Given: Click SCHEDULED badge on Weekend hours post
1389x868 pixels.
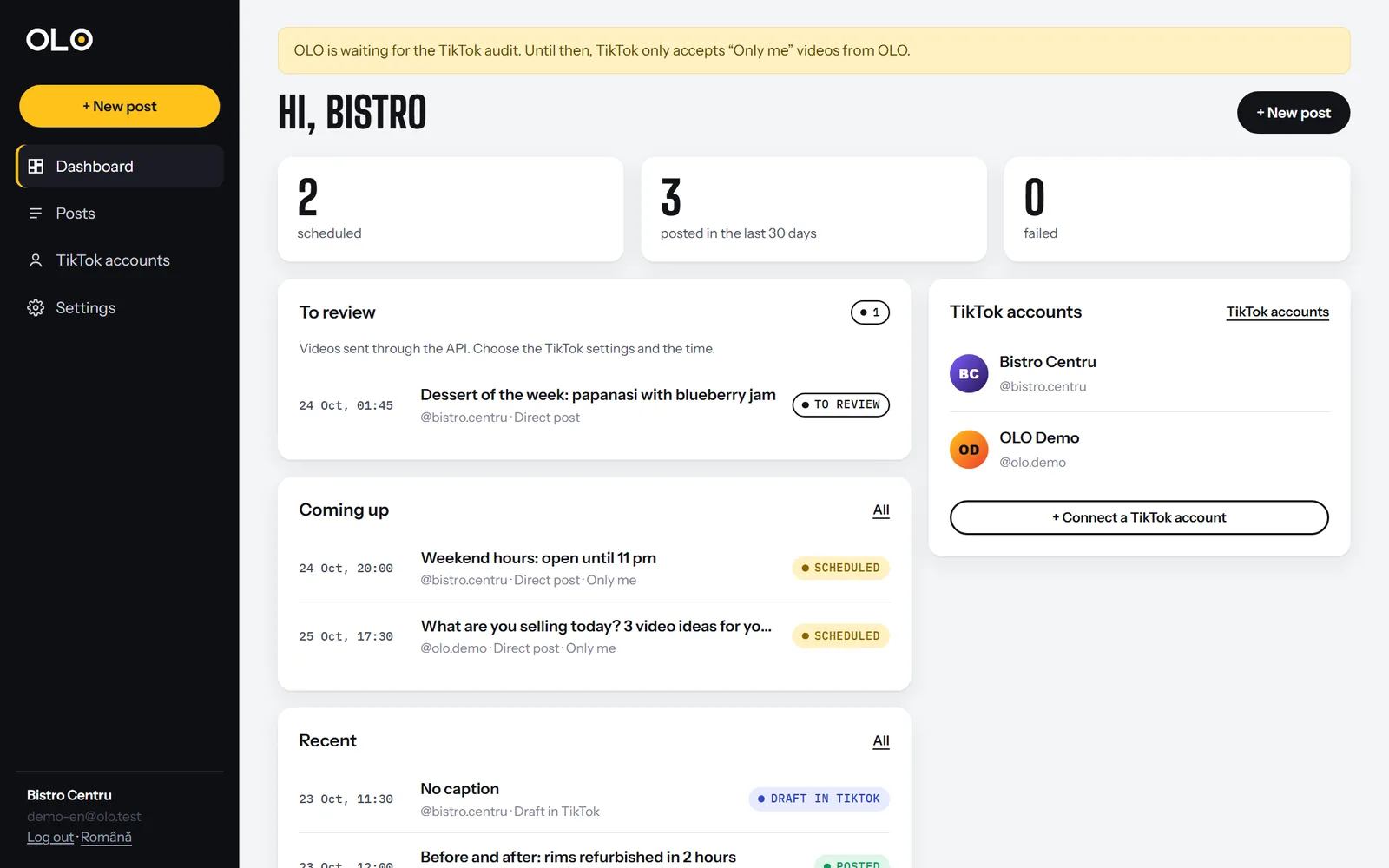Looking at the screenshot, I should click(x=840, y=568).
